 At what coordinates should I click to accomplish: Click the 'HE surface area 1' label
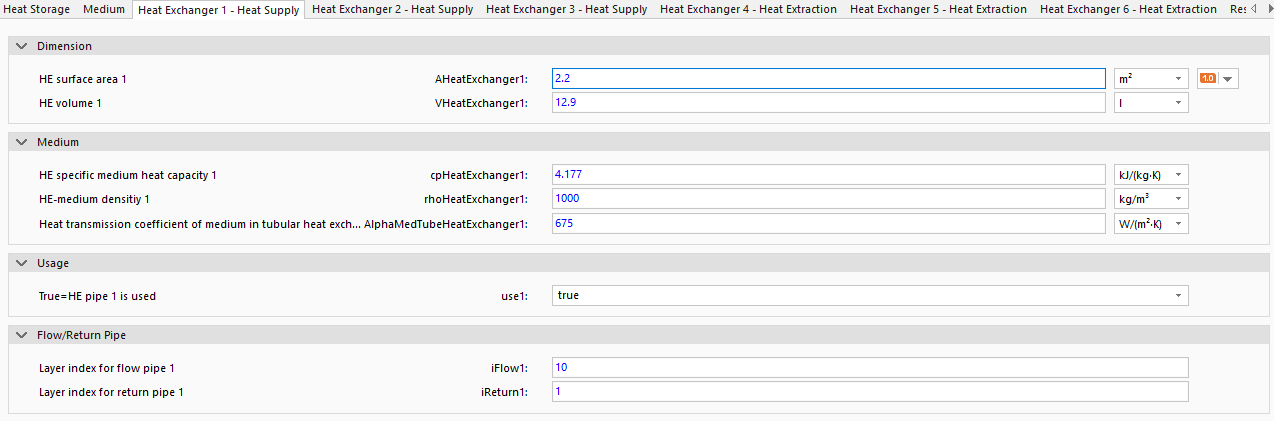pos(83,79)
